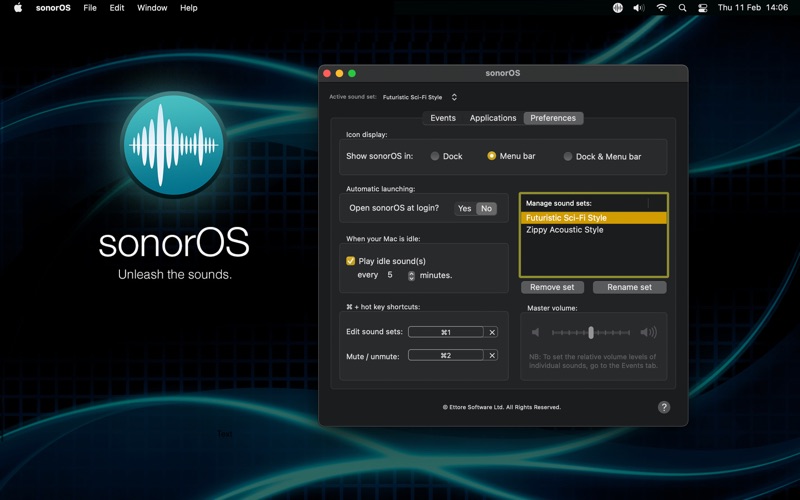Click the sonorOS menu bar status icon
This screenshot has width=800, height=500.
618,8
